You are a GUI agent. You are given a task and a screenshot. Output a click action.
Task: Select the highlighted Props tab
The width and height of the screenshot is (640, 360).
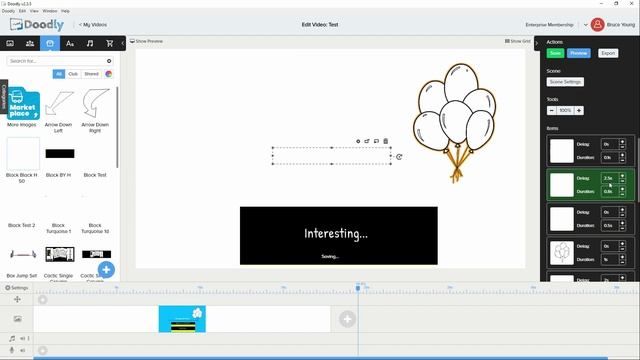point(50,43)
